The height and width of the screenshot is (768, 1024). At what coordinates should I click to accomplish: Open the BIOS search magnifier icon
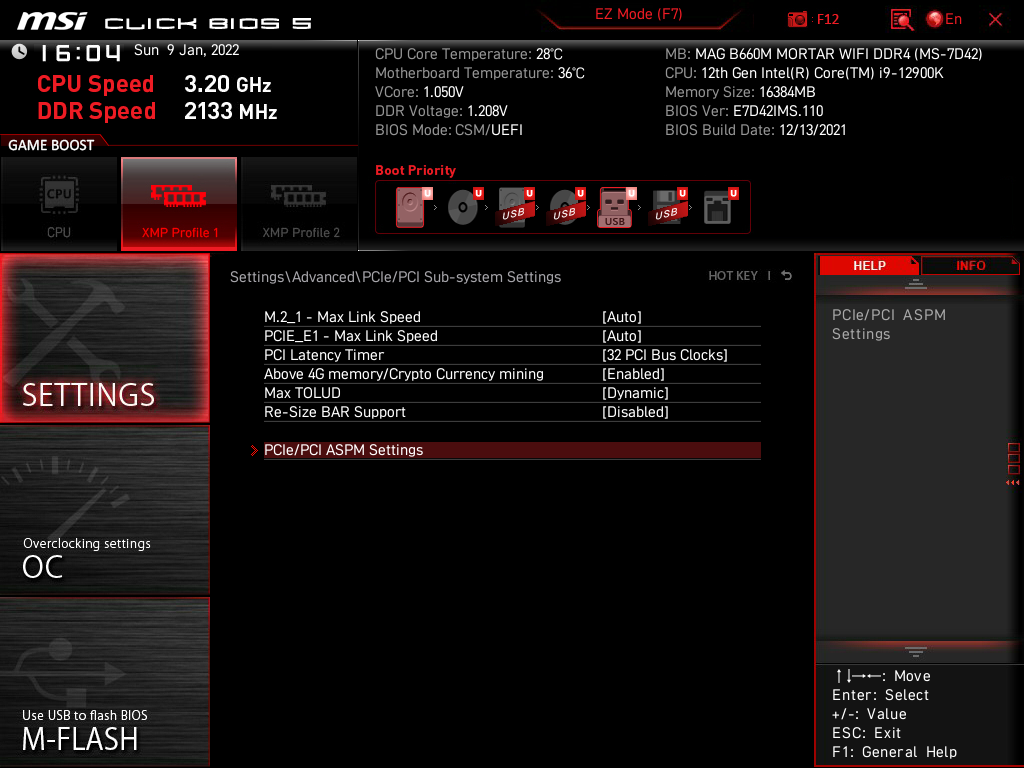pyautogui.click(x=902, y=20)
